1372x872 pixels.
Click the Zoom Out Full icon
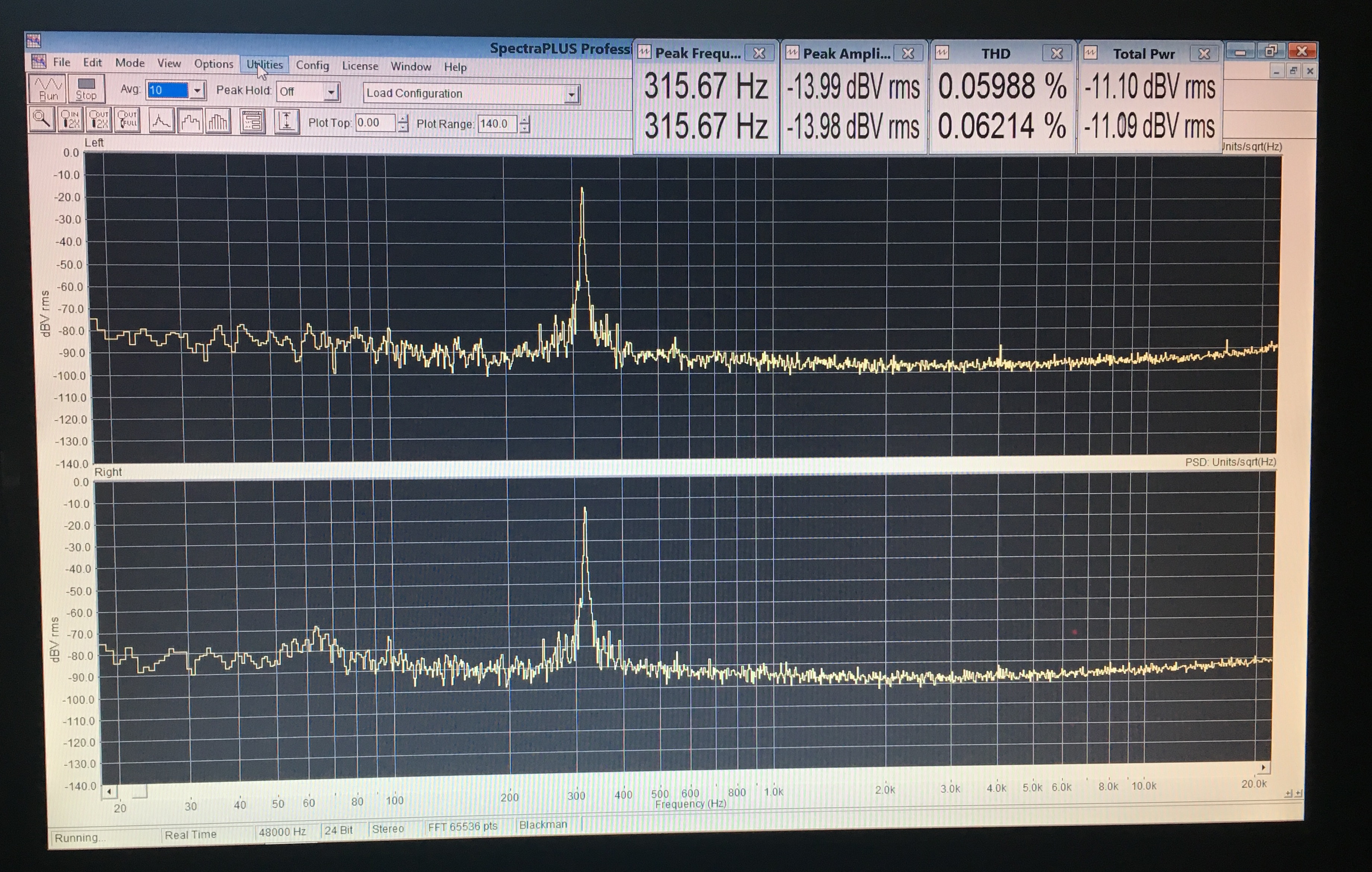127,120
